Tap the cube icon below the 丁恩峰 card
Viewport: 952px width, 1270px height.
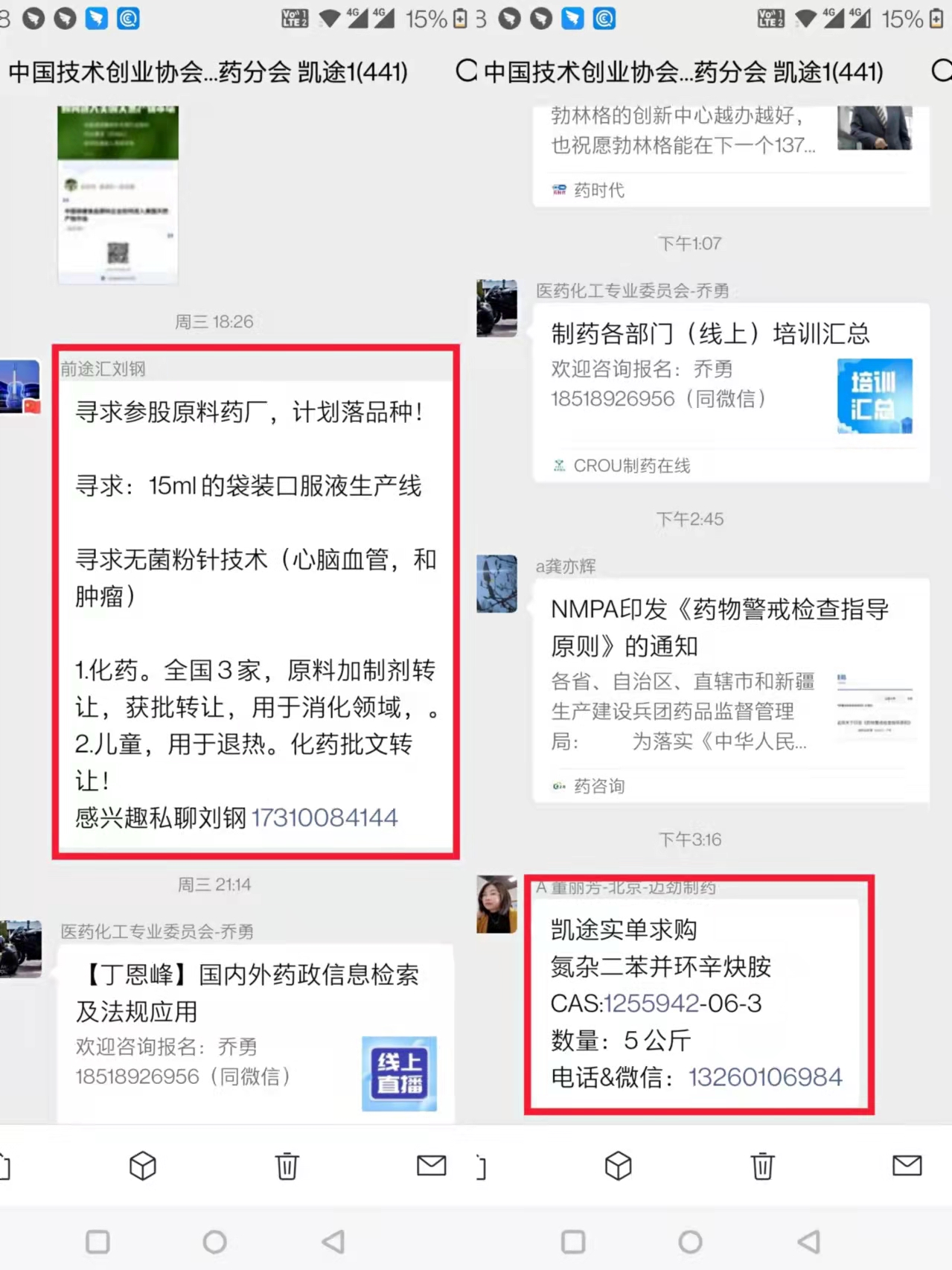142,1166
